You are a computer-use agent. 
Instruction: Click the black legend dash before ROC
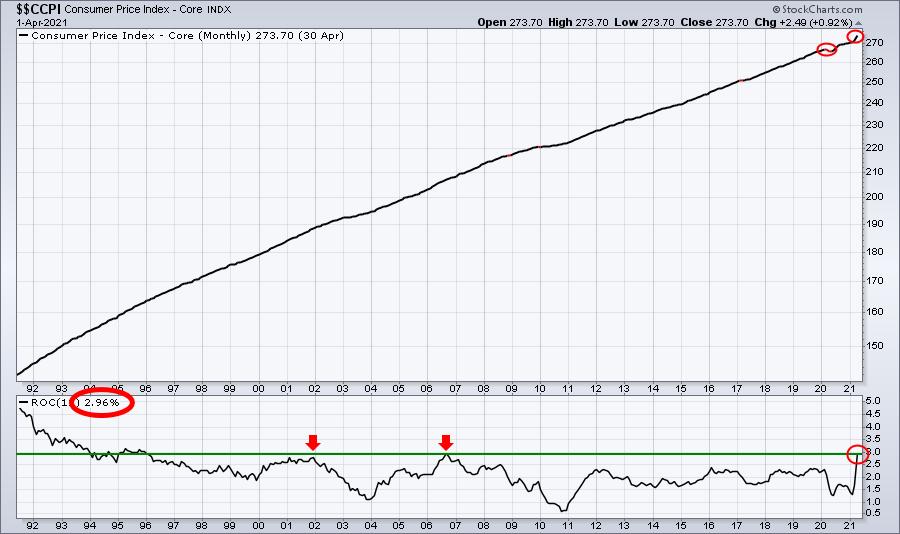(x=24, y=402)
